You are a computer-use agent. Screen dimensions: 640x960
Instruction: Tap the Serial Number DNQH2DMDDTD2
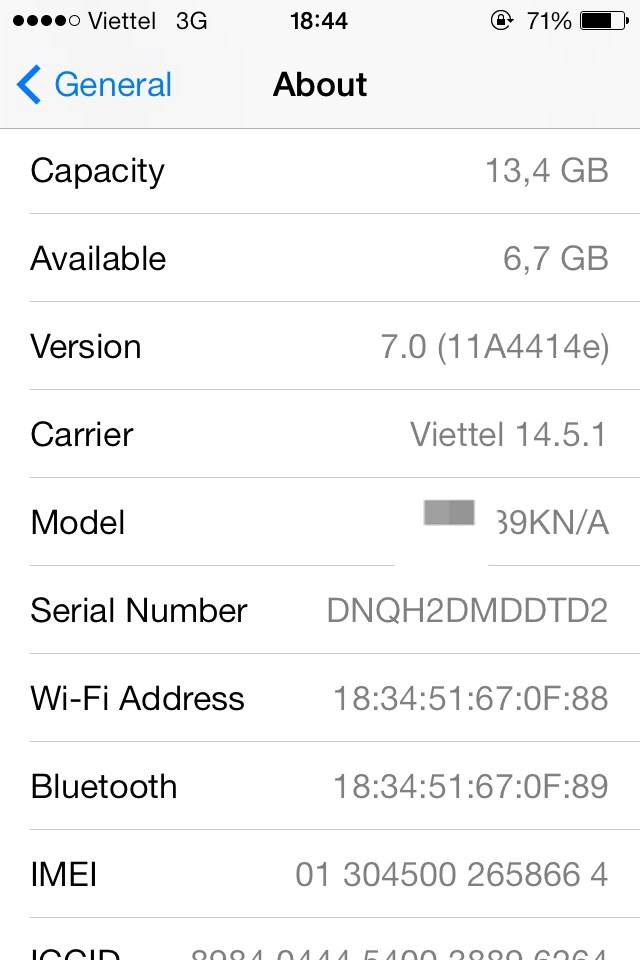(x=467, y=611)
